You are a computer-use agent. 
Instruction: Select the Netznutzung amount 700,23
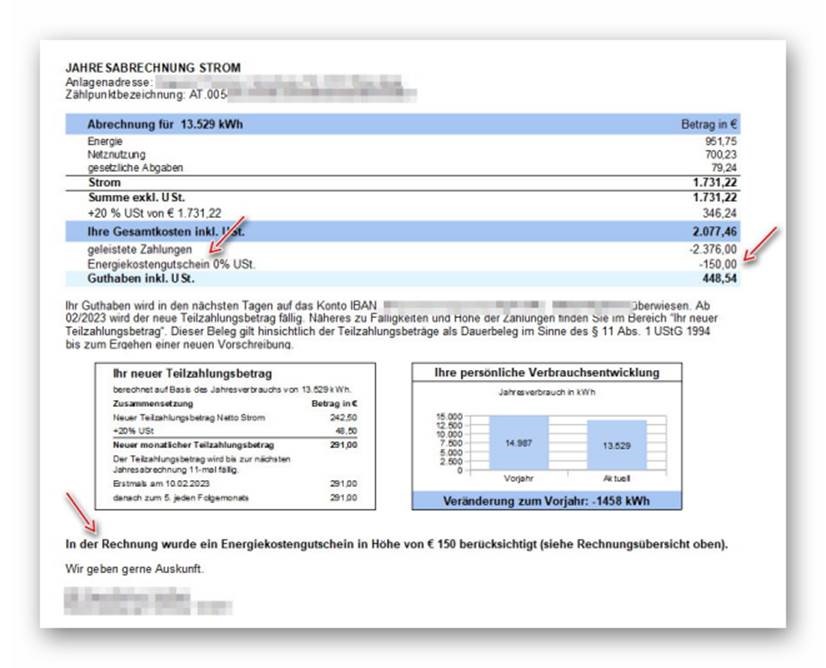[x=721, y=154]
